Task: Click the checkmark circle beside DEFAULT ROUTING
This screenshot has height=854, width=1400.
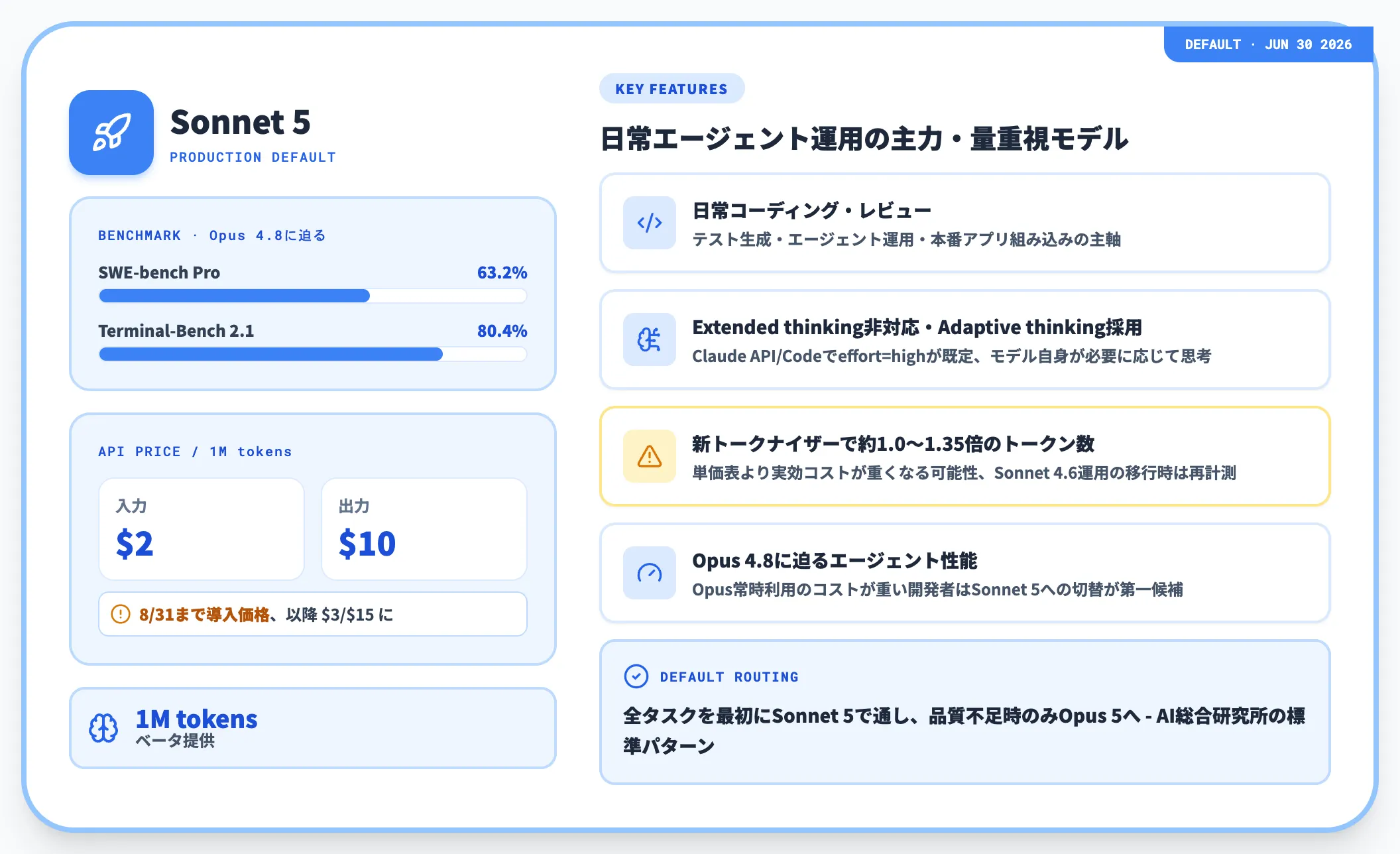Action: [636, 676]
